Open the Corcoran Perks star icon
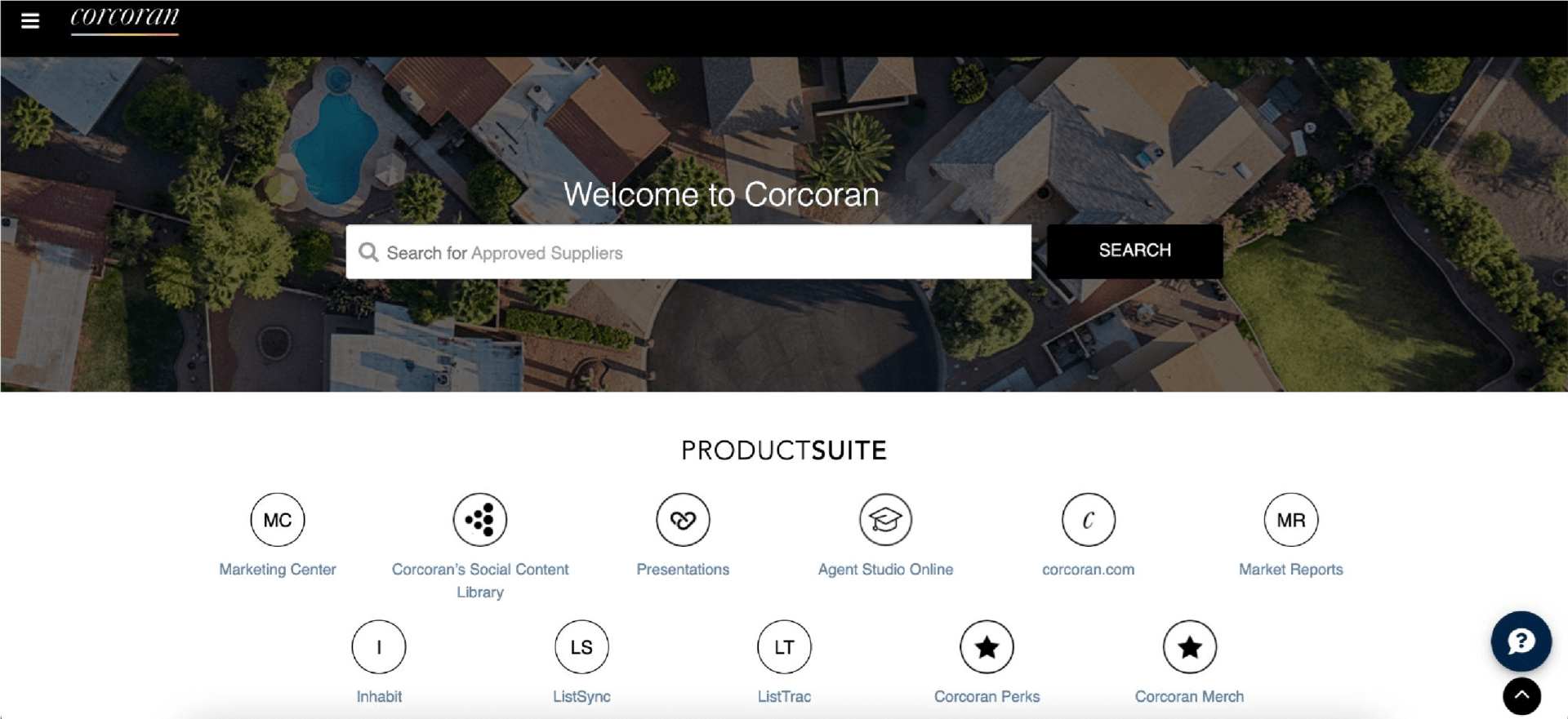Image resolution: width=1568 pixels, height=719 pixels. click(987, 647)
